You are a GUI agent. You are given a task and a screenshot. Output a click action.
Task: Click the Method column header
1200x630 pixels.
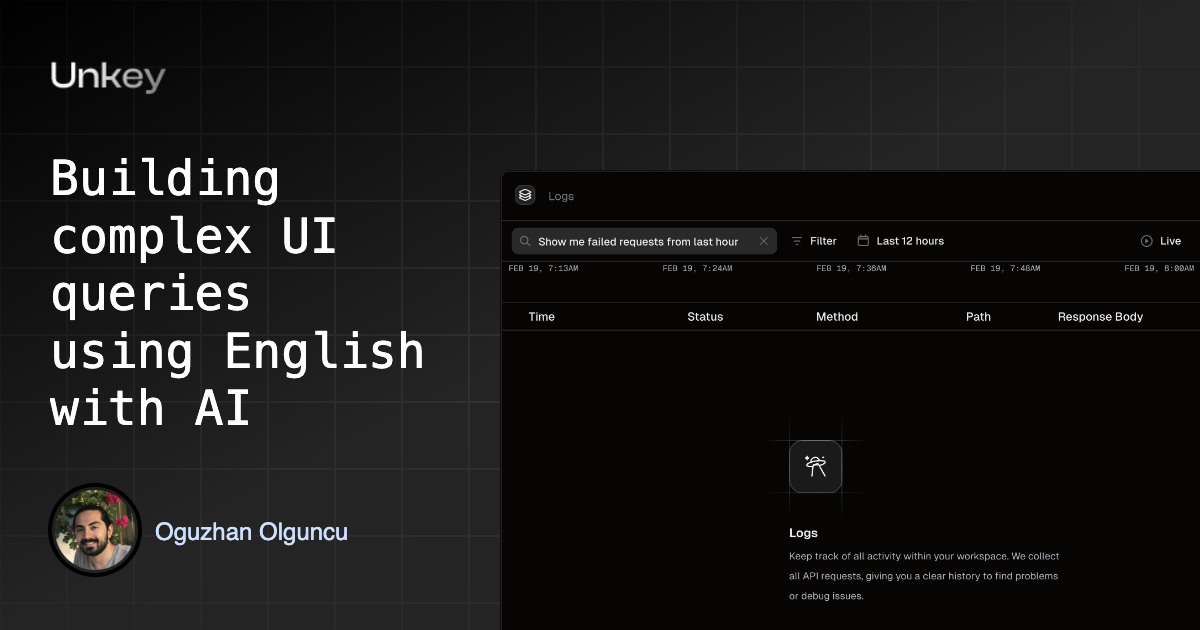pos(837,317)
